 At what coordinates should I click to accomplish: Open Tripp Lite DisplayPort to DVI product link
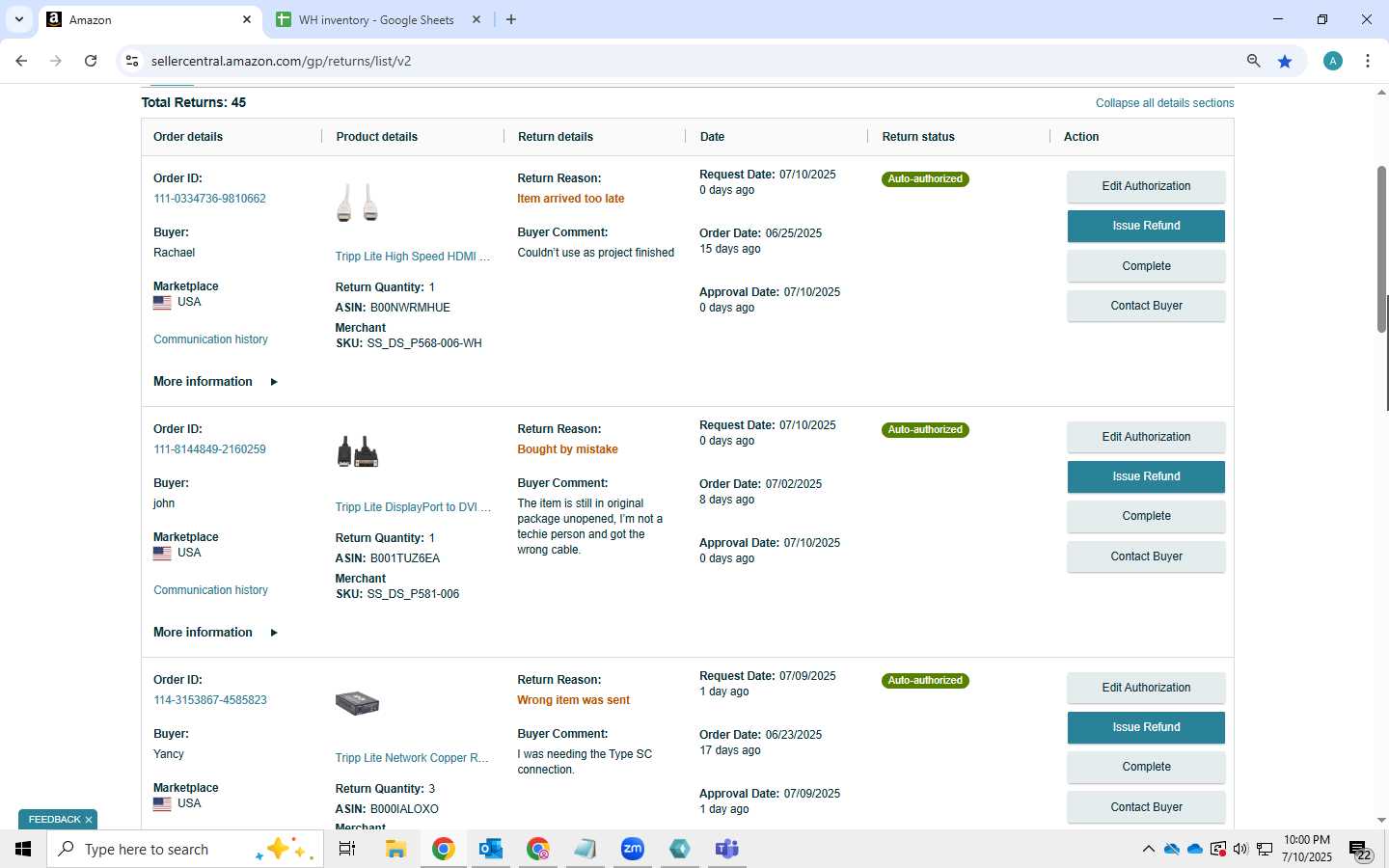point(413,507)
